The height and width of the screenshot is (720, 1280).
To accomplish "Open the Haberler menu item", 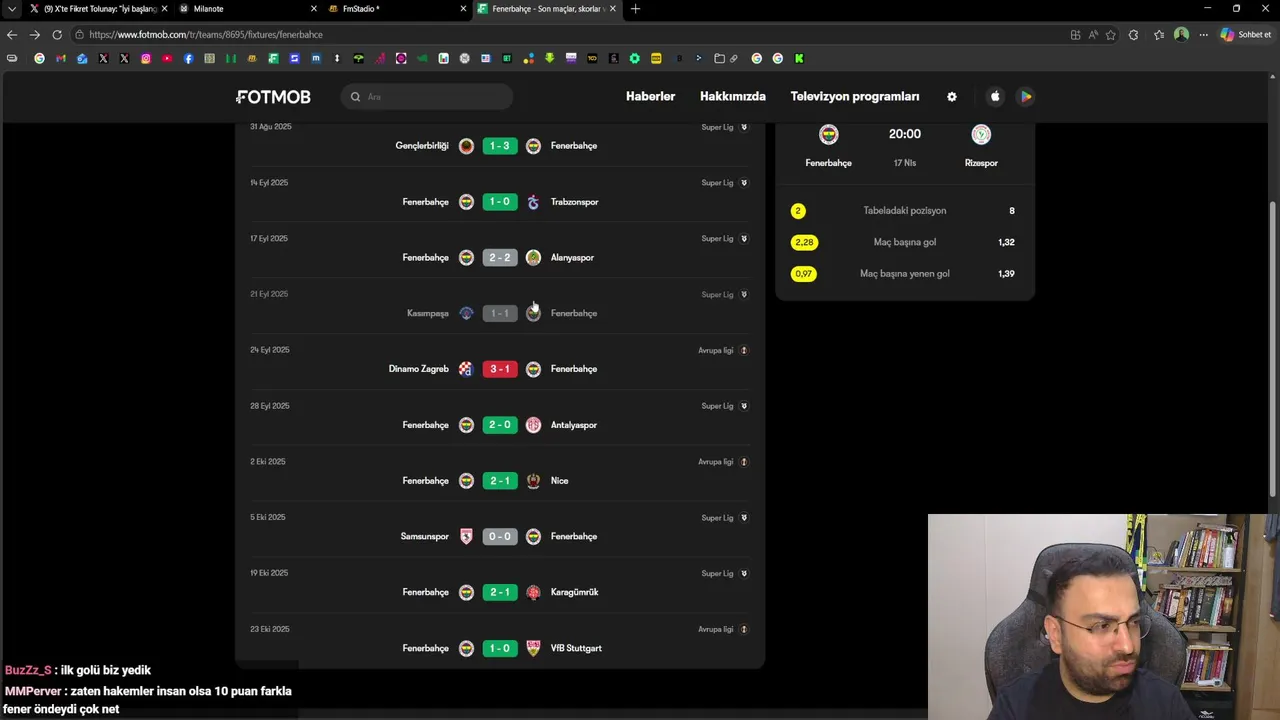I will pyautogui.click(x=650, y=97).
